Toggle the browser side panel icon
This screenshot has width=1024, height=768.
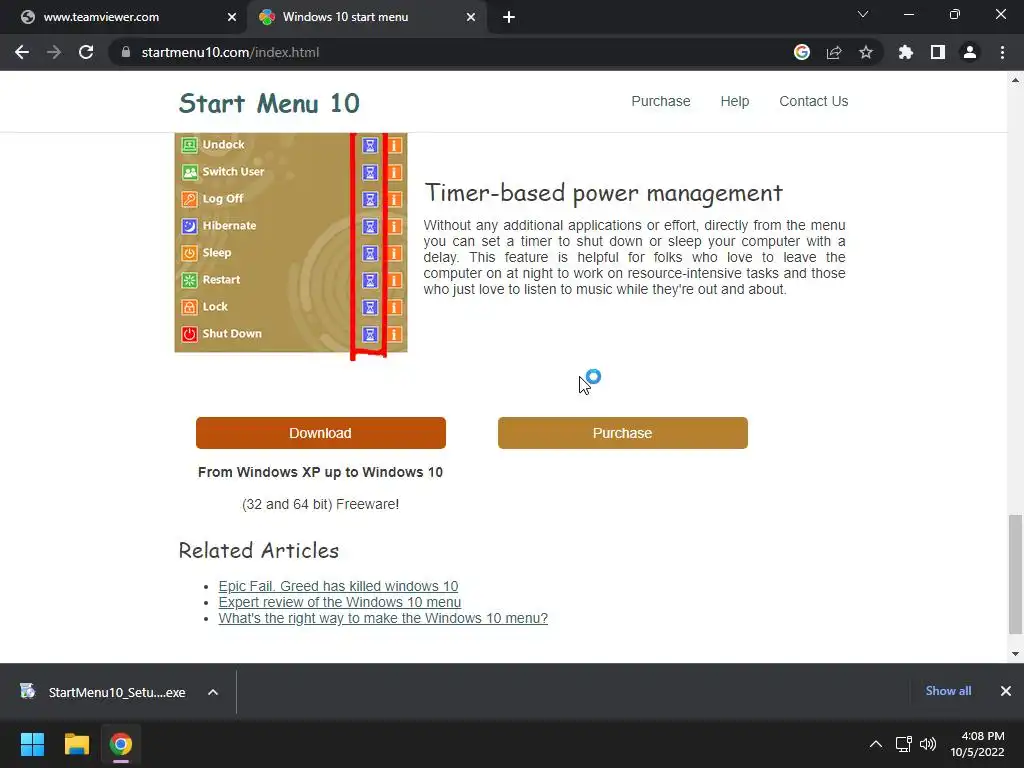pos(938,52)
